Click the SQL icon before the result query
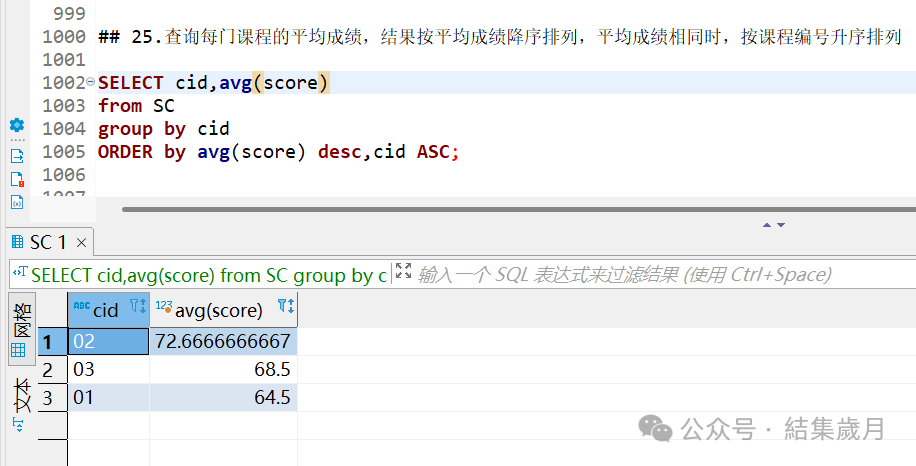This screenshot has height=466, width=916. point(20,272)
